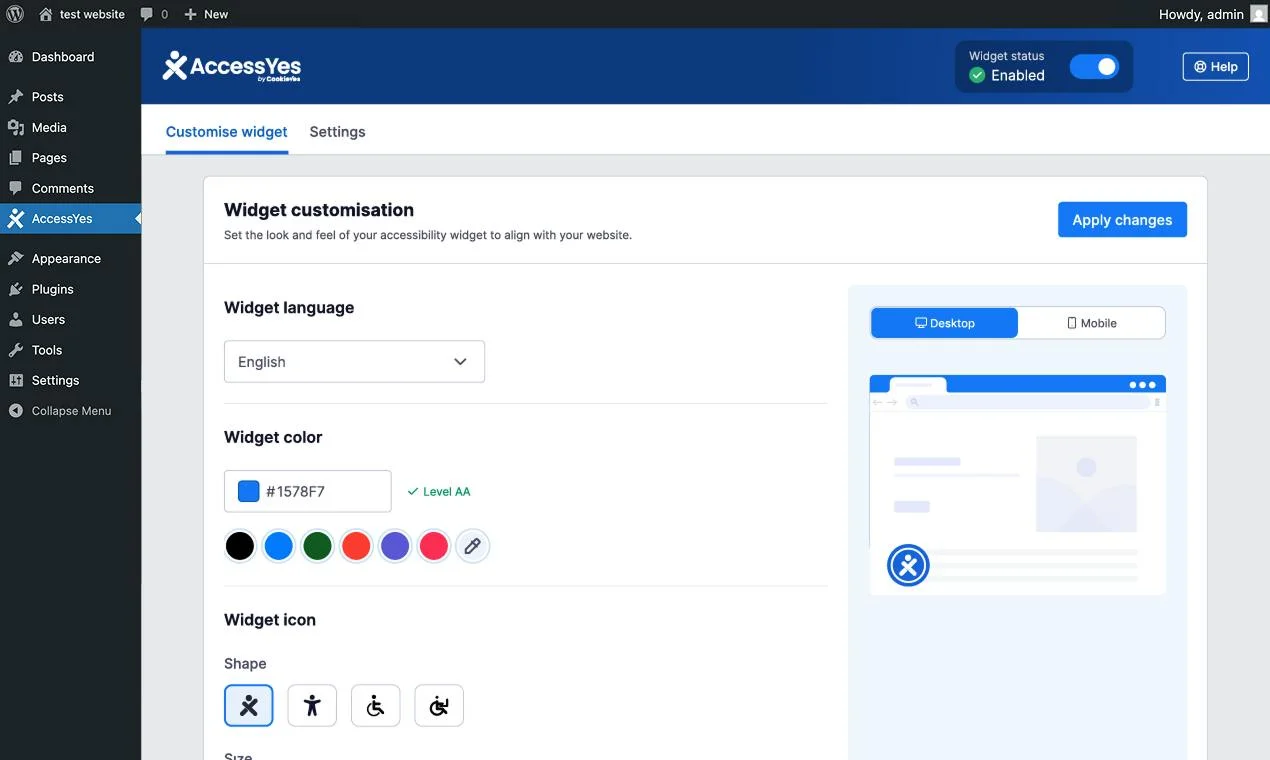1270x760 pixels.
Task: Click the AccessYes logo in header
Action: (232, 66)
